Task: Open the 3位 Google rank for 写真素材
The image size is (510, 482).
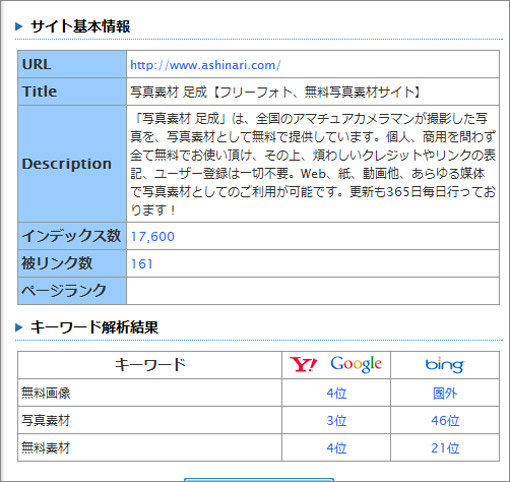Action: tap(336, 421)
